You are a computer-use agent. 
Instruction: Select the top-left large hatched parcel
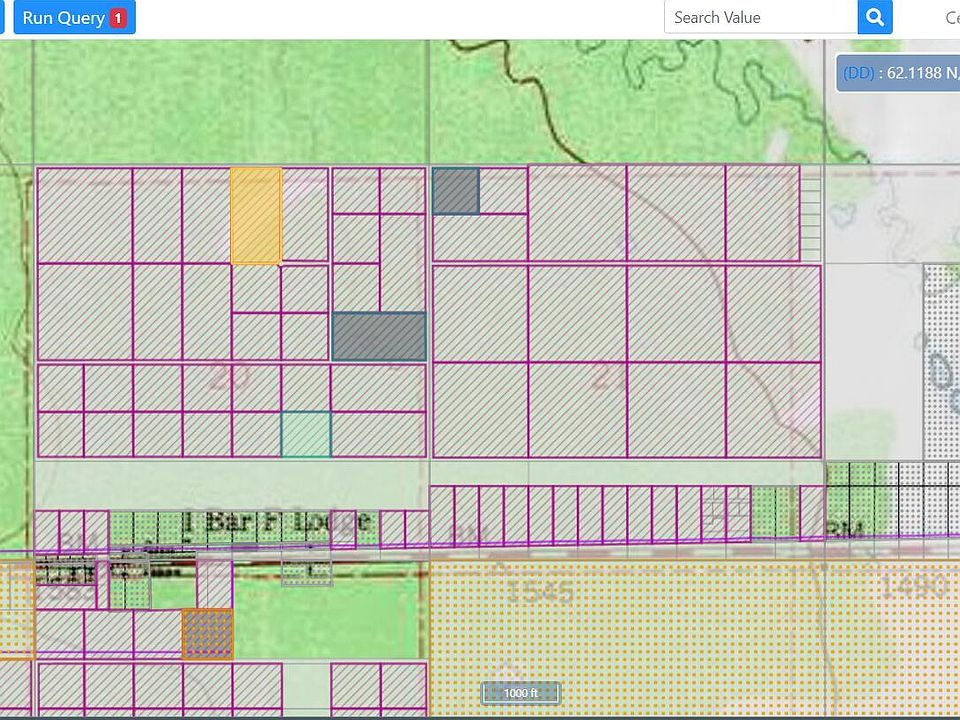pos(84,215)
